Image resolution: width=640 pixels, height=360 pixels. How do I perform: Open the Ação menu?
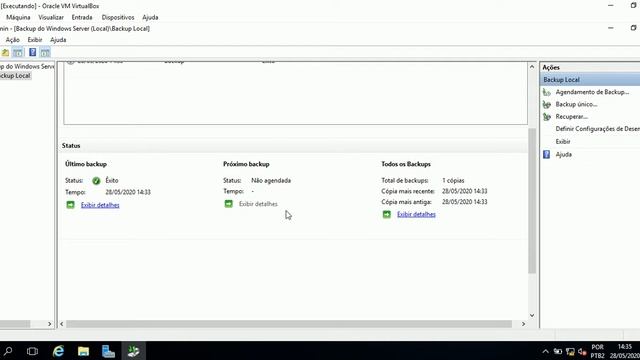(13, 40)
